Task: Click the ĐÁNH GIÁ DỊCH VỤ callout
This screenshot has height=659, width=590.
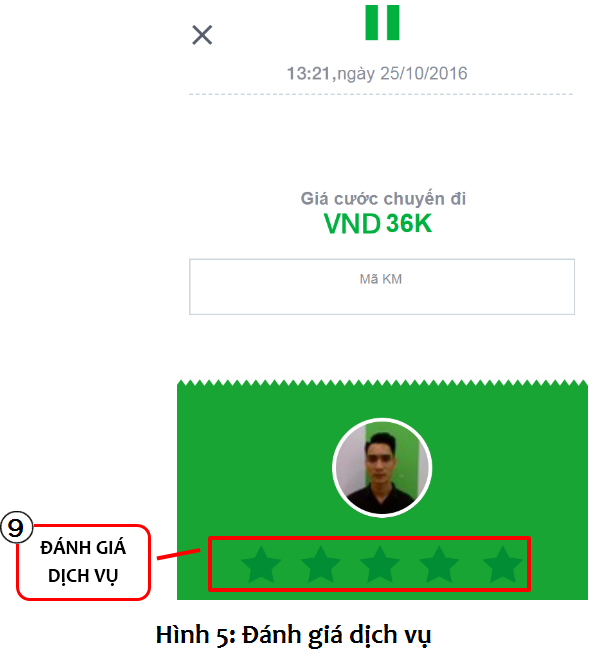Action: tap(83, 562)
